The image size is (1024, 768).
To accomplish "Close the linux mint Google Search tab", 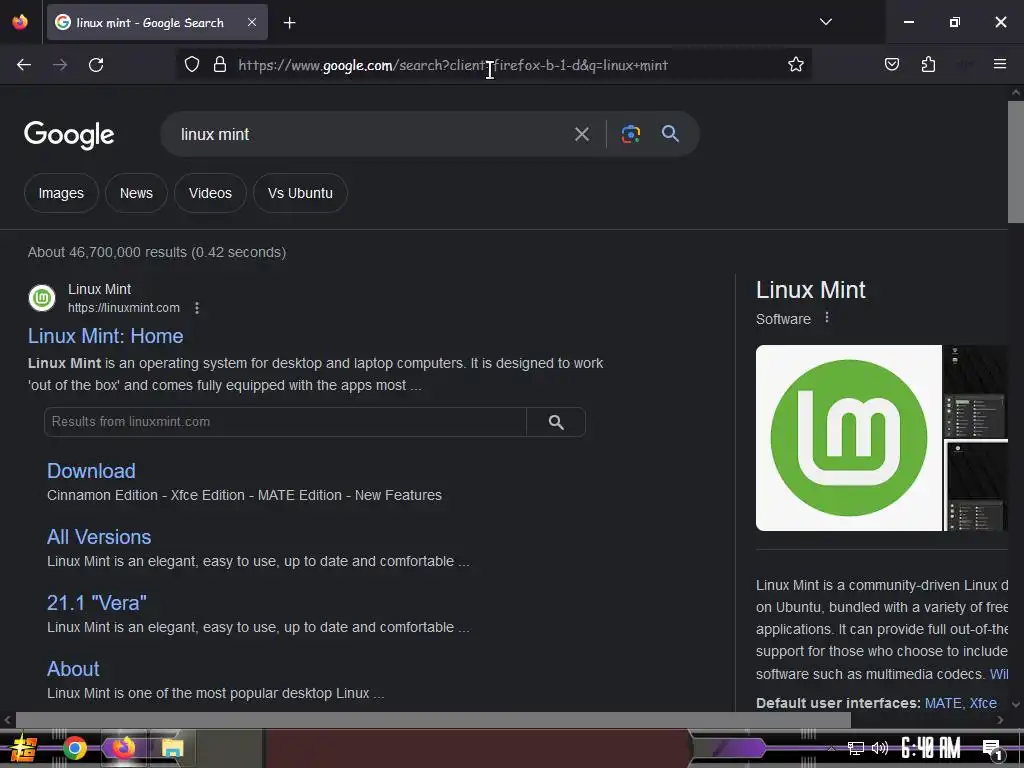I will [252, 22].
